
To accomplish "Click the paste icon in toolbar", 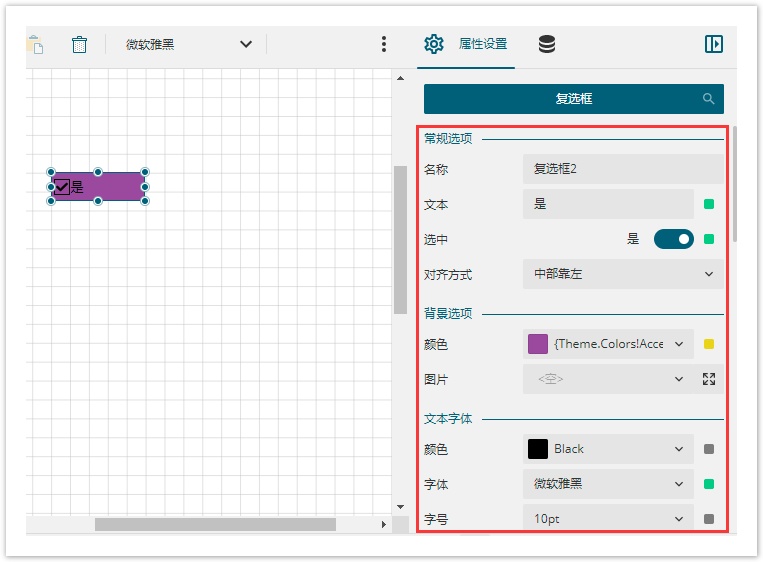I will click(x=36, y=44).
